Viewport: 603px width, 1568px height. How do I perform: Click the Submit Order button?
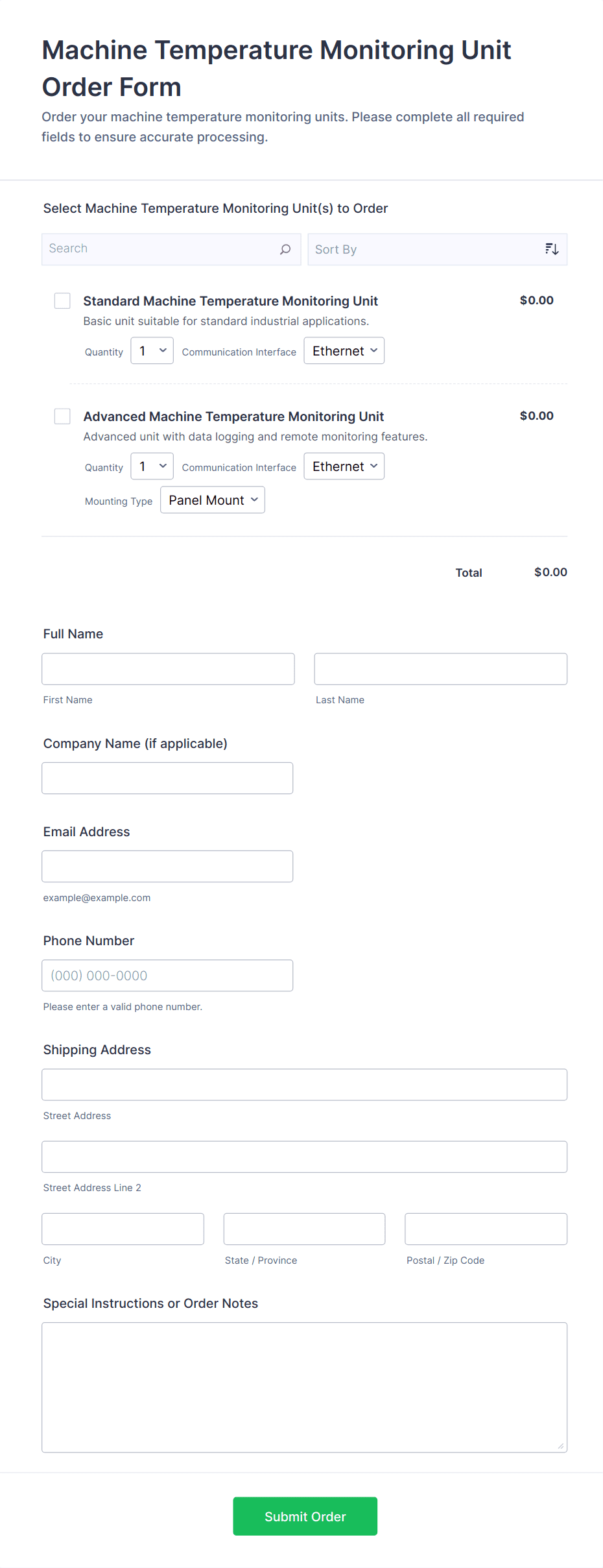305,1516
